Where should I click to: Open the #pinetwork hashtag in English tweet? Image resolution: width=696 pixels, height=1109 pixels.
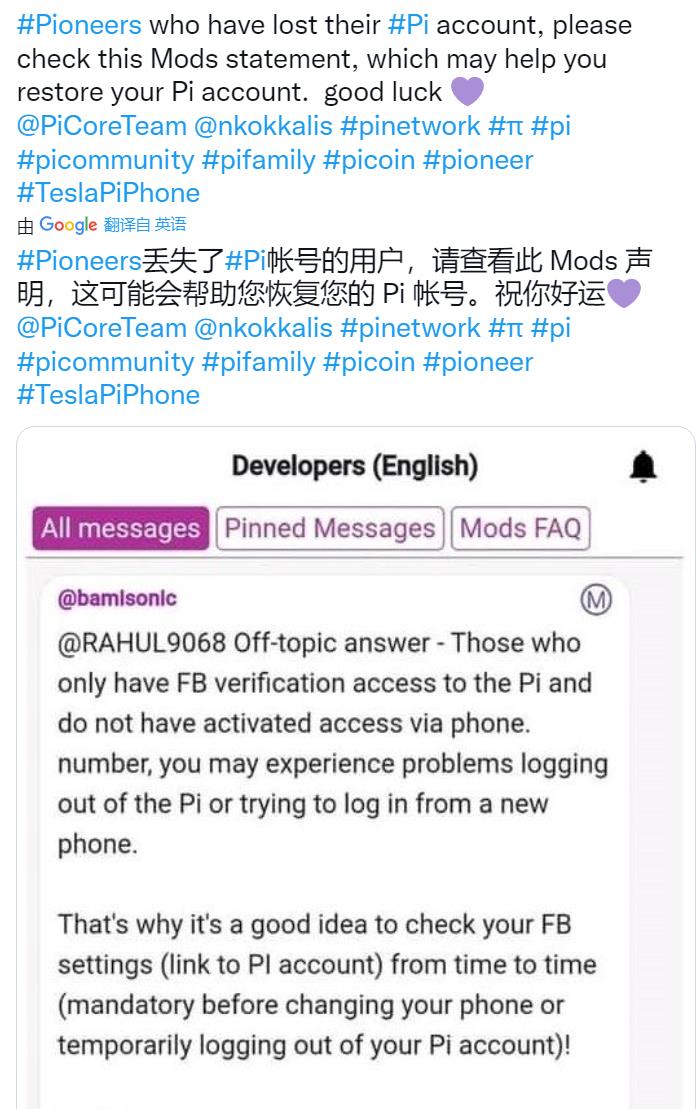tap(410, 127)
